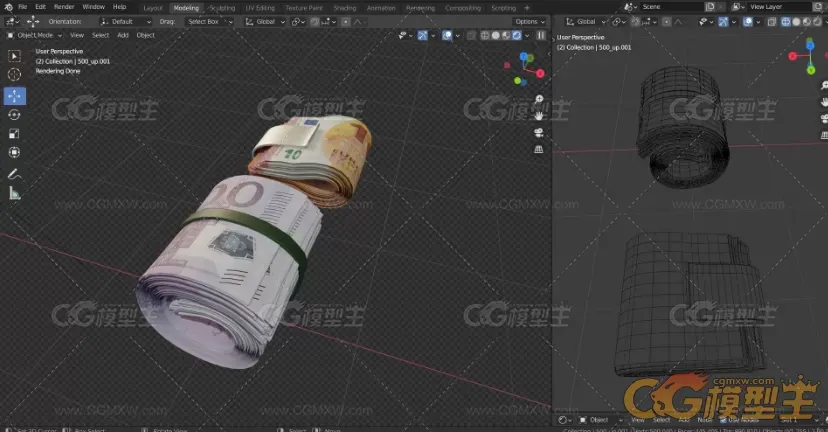The width and height of the screenshot is (828, 432).
Task: Open the left viewport Global orientation dropdown
Action: click(x=265, y=22)
